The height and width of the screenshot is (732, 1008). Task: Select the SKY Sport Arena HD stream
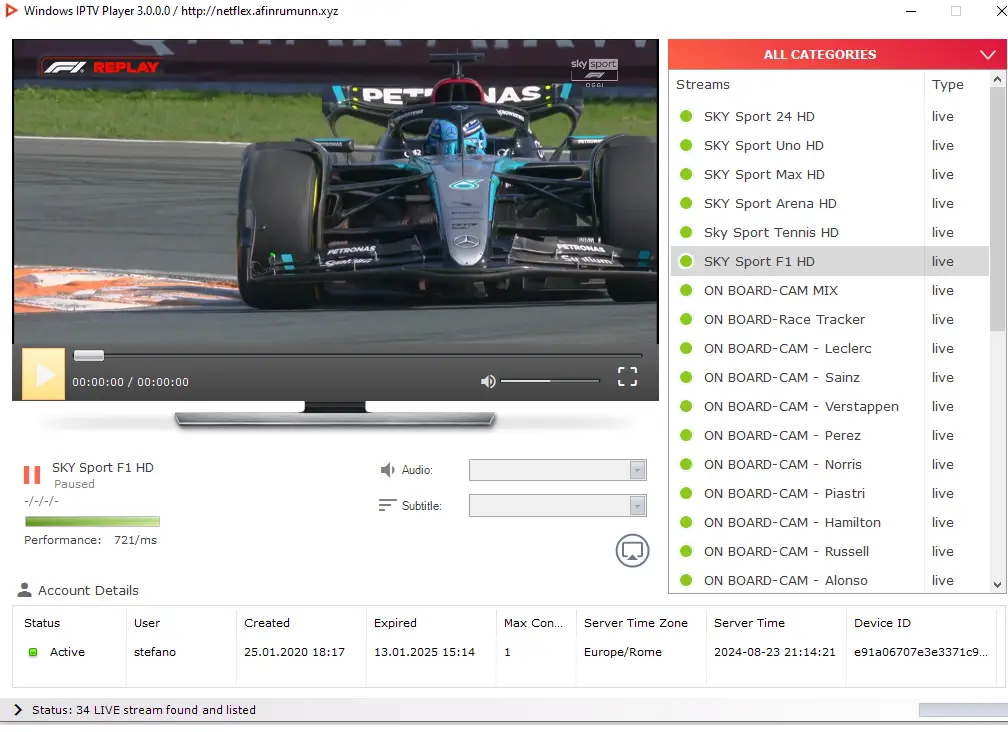click(829, 203)
